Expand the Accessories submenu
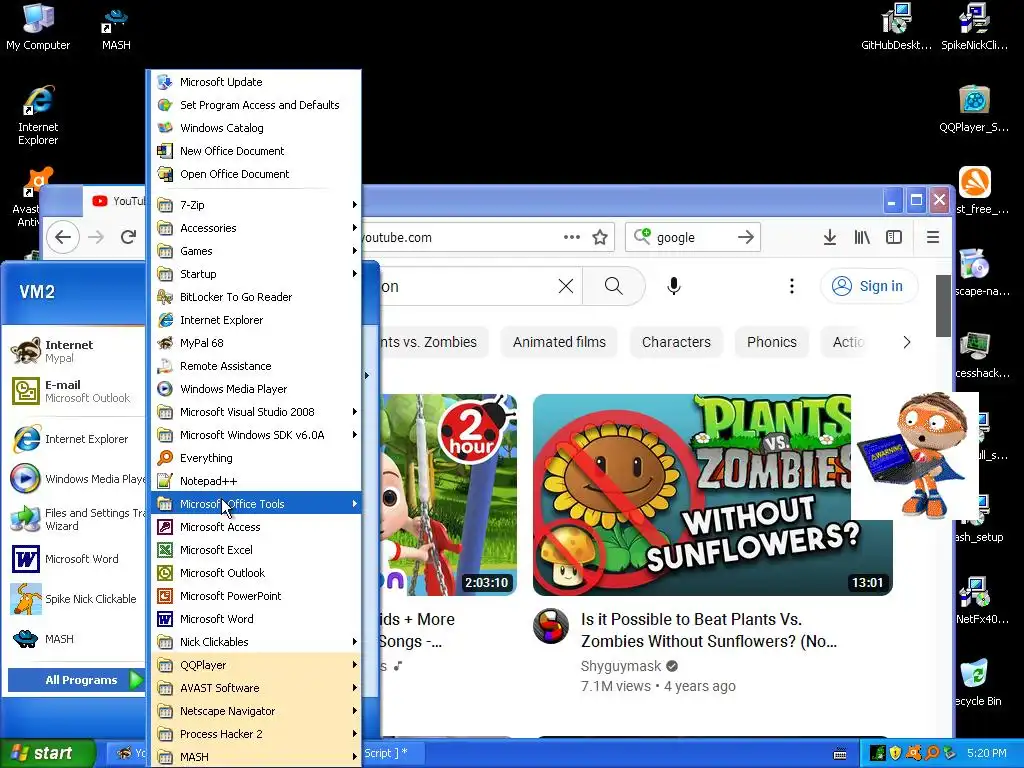Screen dimensions: 1024x768 pos(257,228)
